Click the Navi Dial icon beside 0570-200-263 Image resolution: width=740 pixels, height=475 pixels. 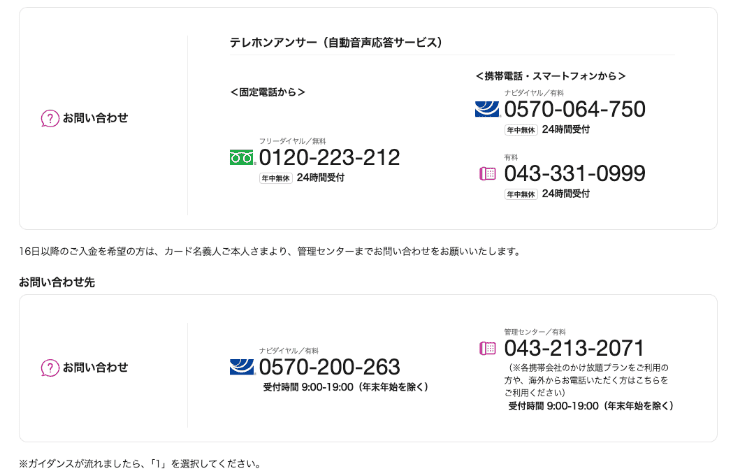242,366
